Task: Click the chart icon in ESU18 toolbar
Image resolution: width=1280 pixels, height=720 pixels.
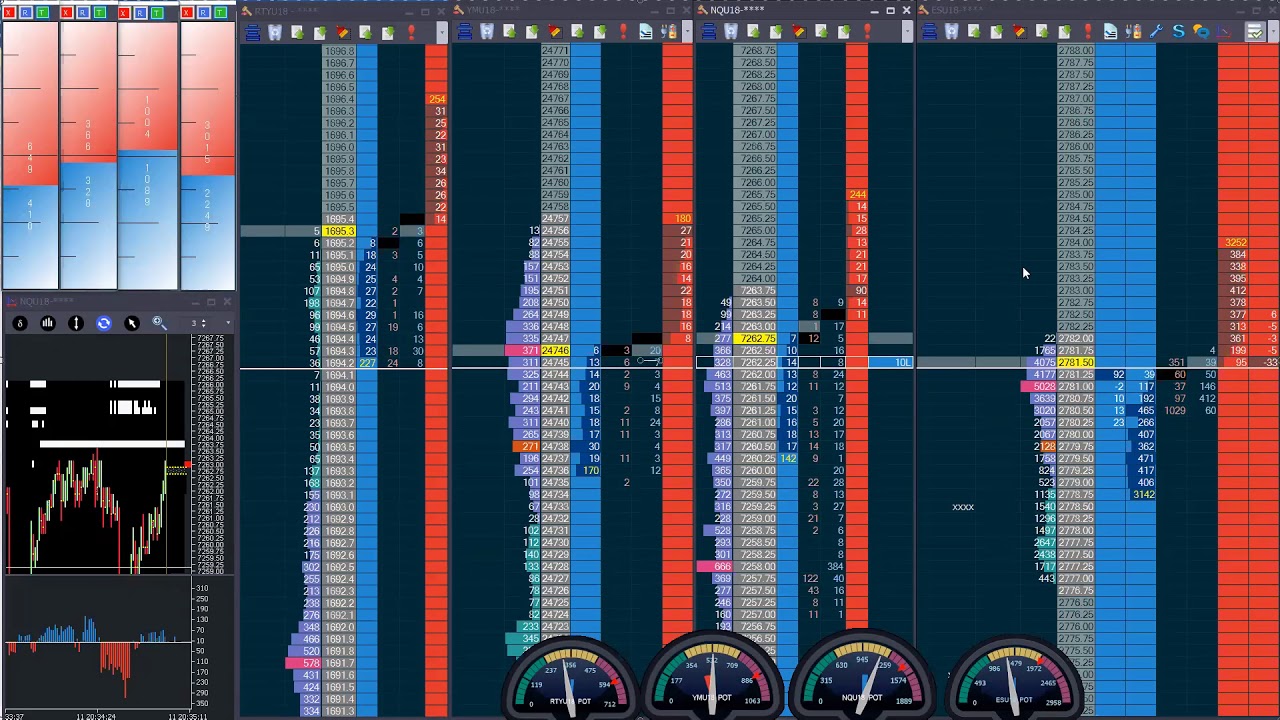Action: 1224,33
